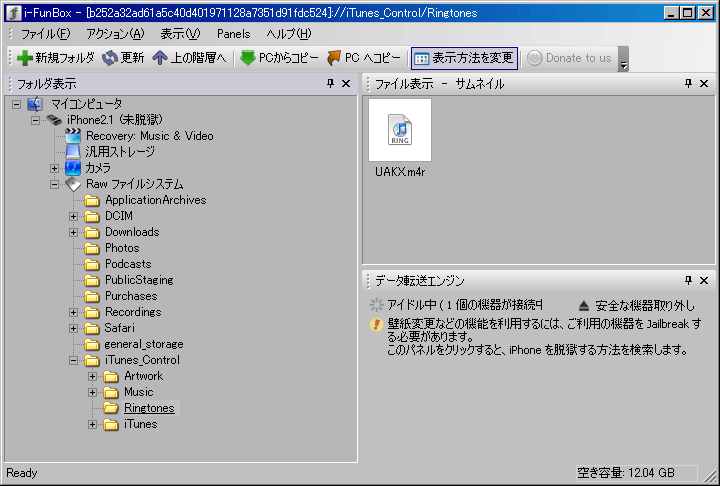Screen dimensions: 720x486
Task: Click the 空き容量: 12.04 GB status
Action: 625,473
